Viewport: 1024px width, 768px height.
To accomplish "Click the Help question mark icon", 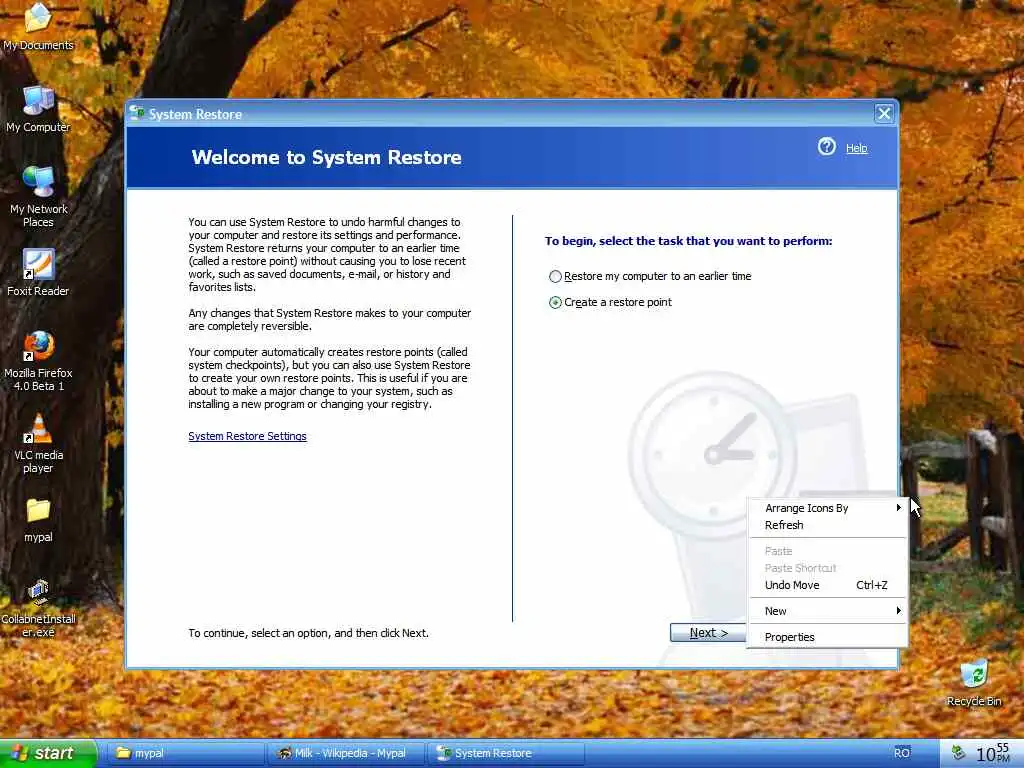I will click(827, 146).
